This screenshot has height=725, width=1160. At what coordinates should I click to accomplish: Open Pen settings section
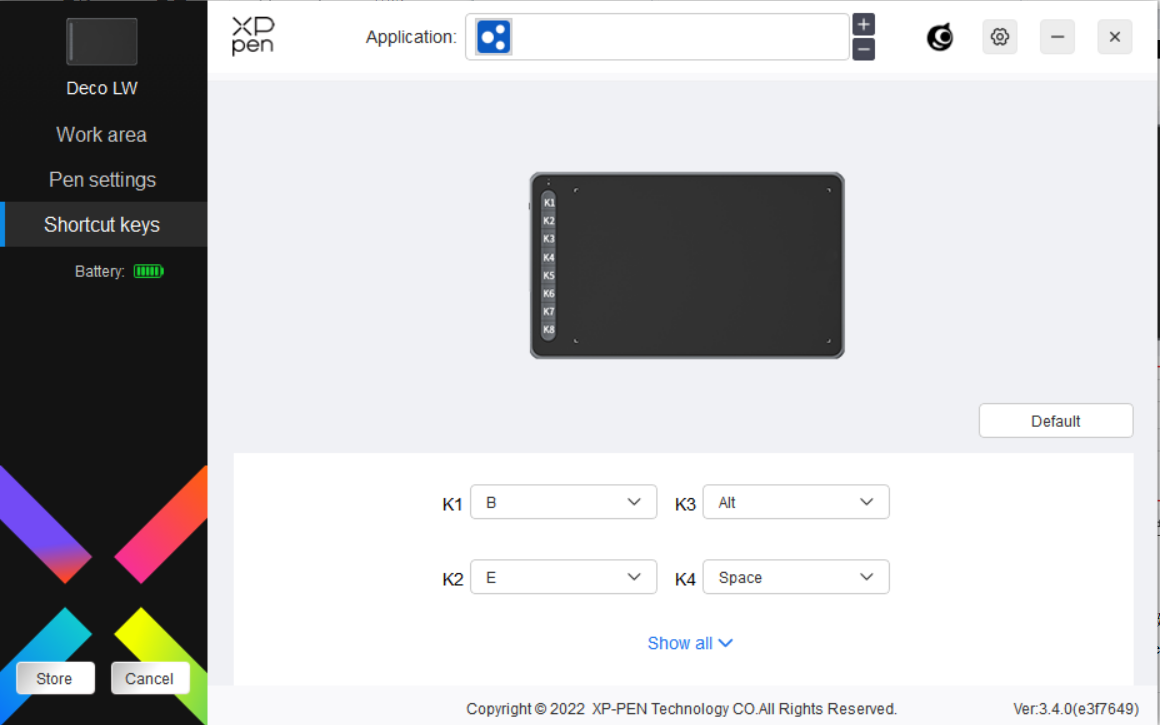102,180
